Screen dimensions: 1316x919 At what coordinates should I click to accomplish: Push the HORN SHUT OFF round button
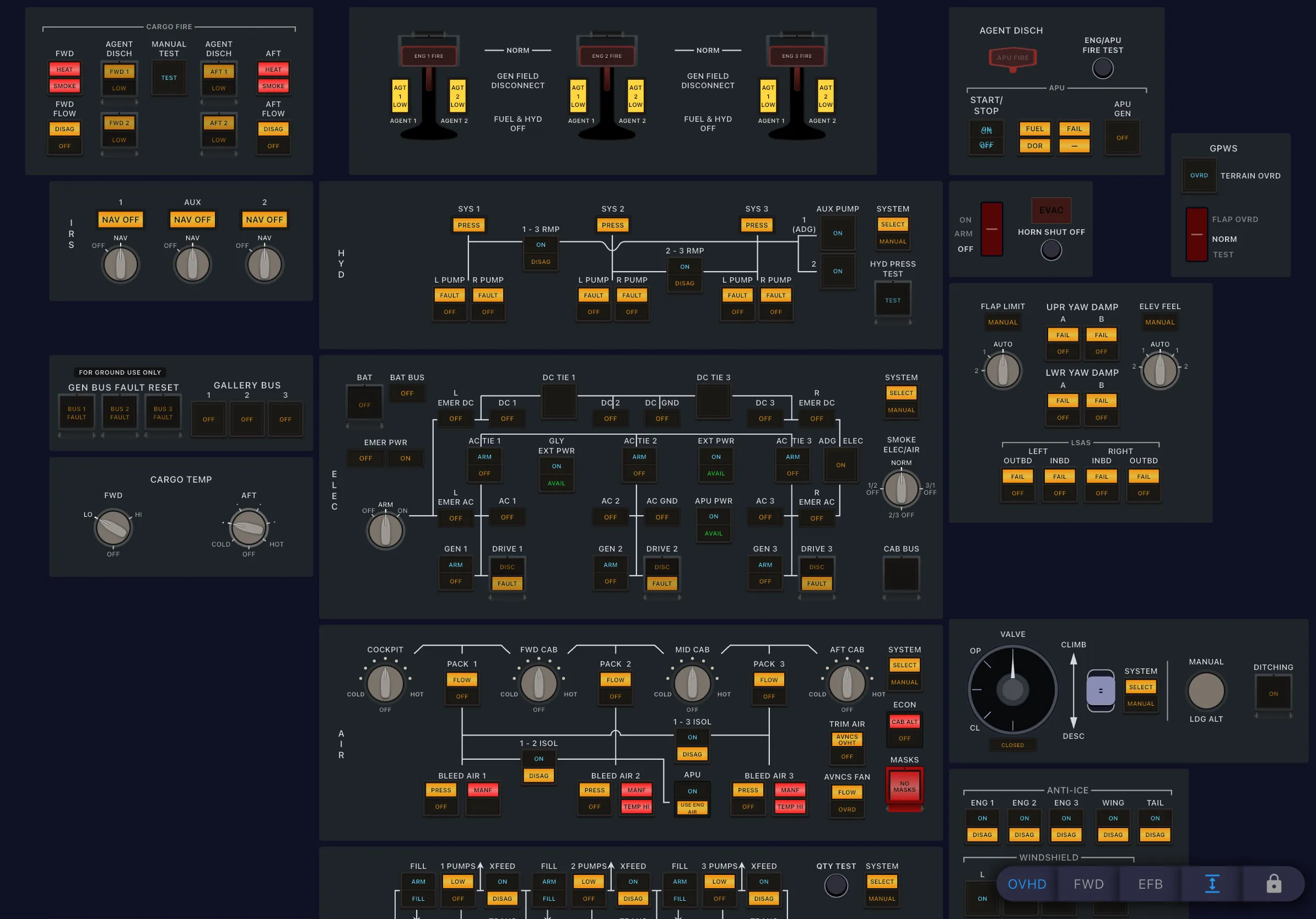pyautogui.click(x=1050, y=250)
